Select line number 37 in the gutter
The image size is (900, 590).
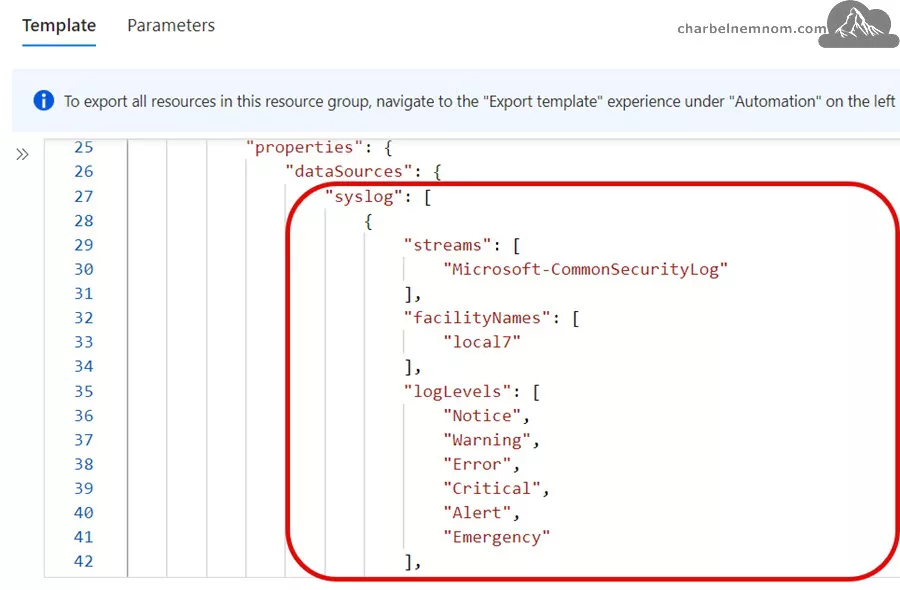84,440
